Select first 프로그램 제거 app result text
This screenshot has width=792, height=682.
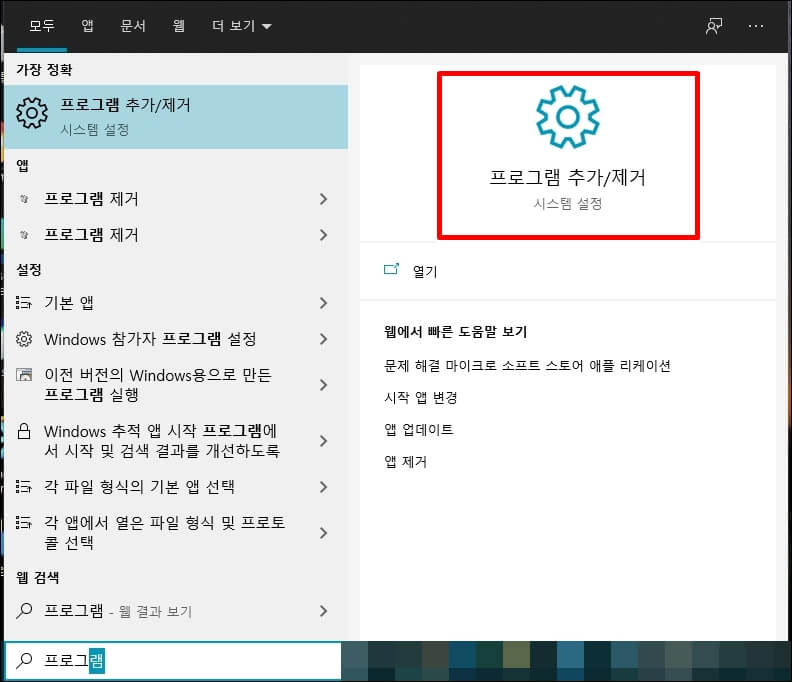(91, 199)
